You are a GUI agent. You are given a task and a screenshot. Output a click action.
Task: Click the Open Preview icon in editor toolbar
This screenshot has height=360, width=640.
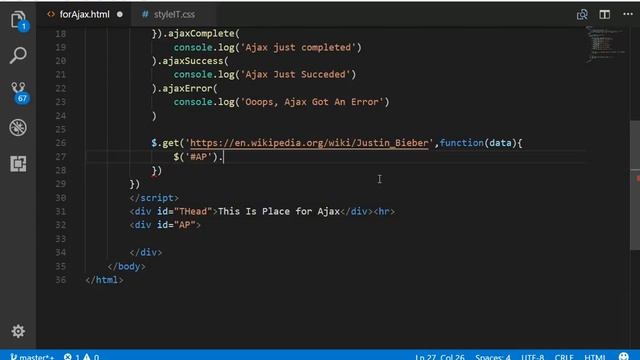tap(582, 15)
